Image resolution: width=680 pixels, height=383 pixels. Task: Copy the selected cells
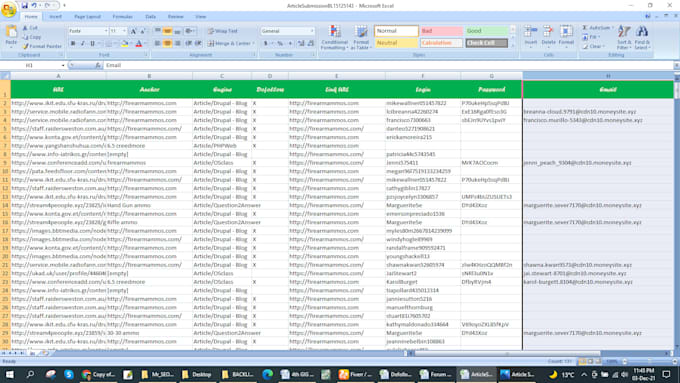32,37
